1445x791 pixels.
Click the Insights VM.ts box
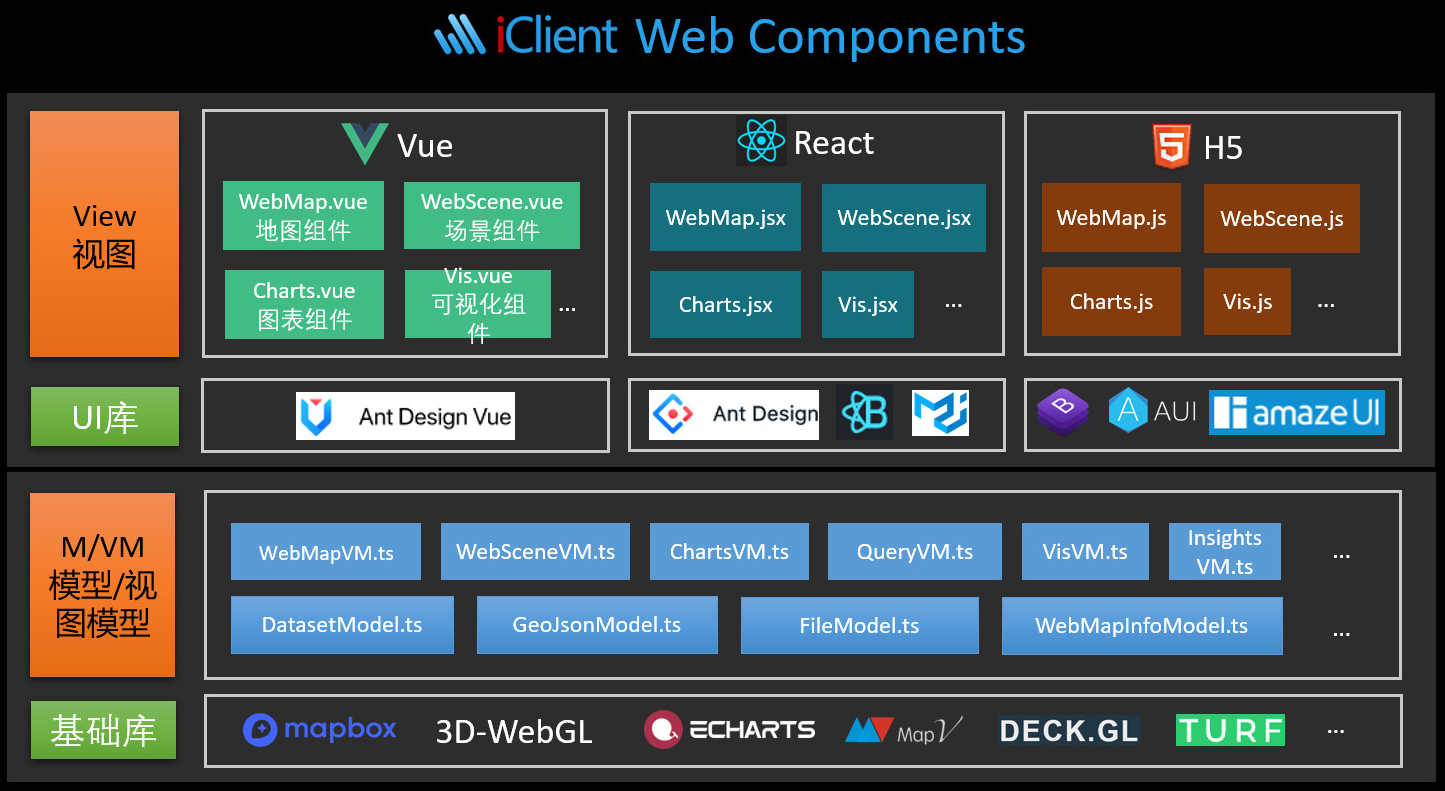point(1225,552)
